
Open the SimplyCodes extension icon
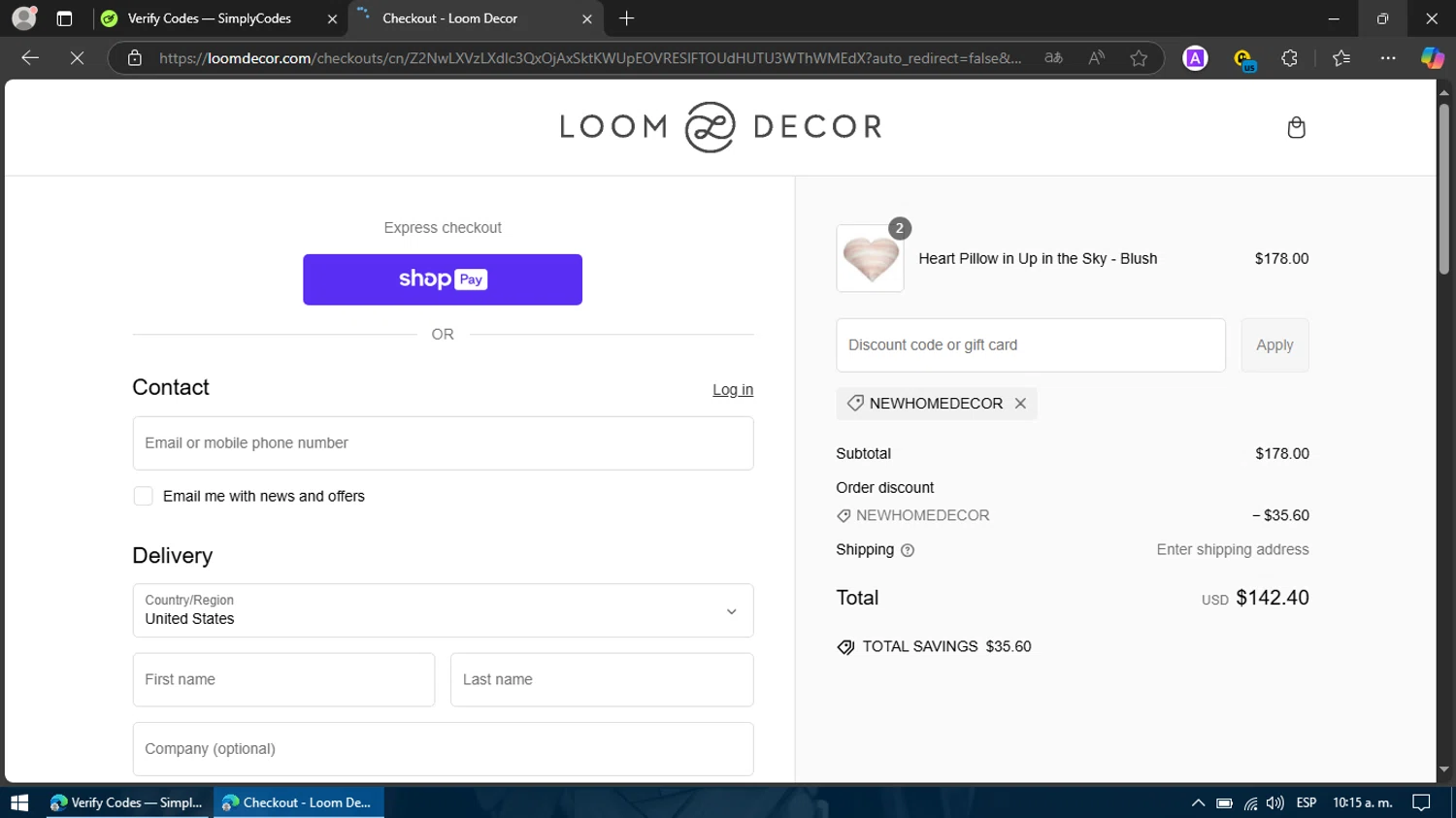click(x=1242, y=59)
